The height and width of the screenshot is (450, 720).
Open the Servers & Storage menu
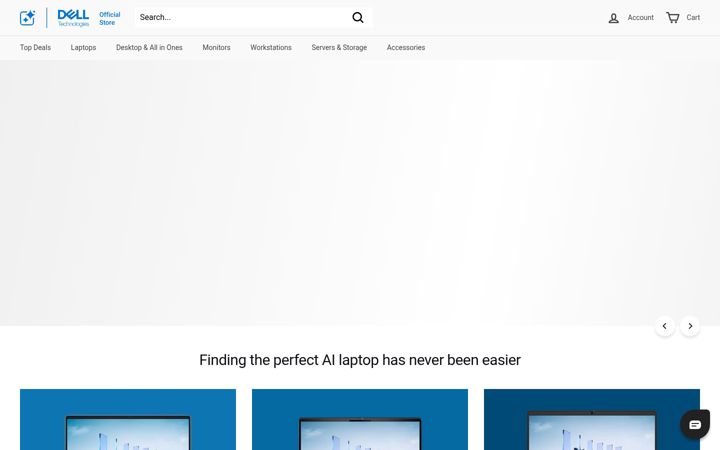(339, 47)
